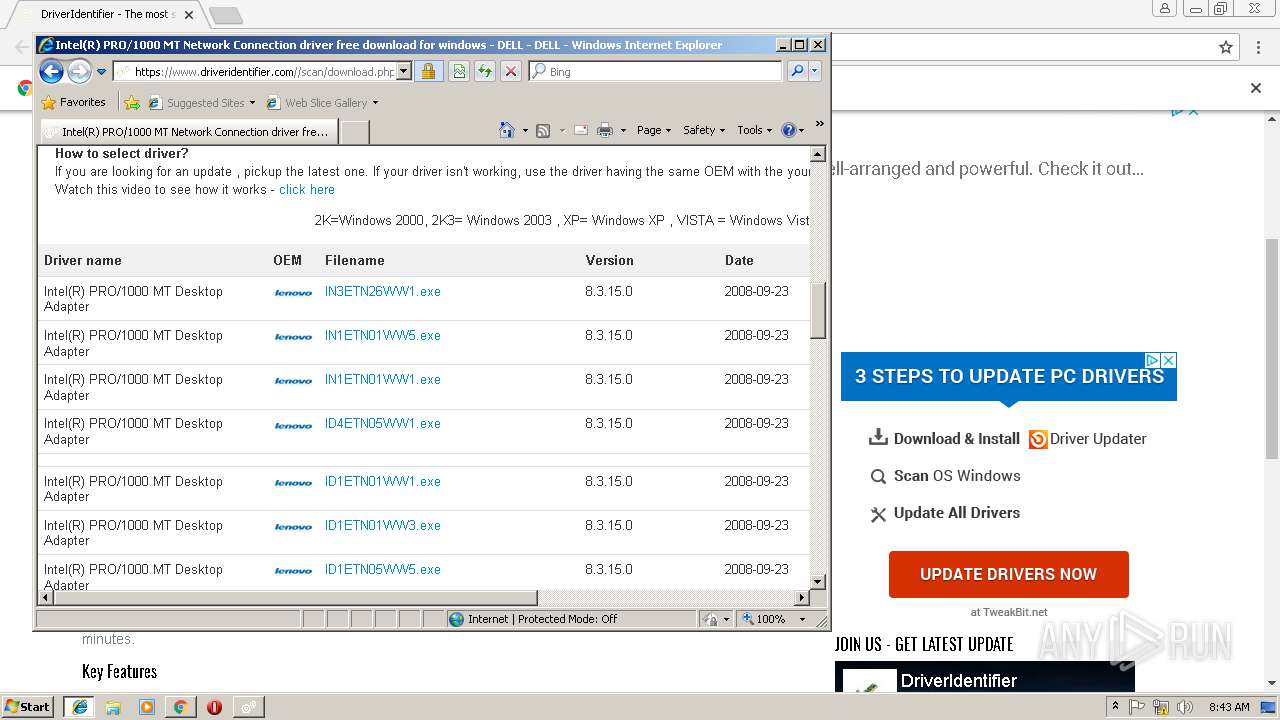
Task: Open Chrome's three-dot menu
Action: [x=1258, y=47]
